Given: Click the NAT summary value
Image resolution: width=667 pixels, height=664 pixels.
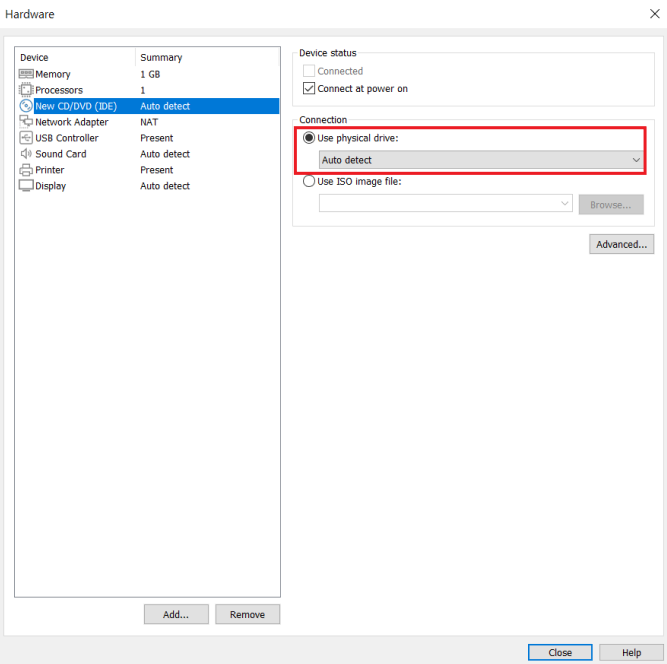Looking at the screenshot, I should [149, 122].
